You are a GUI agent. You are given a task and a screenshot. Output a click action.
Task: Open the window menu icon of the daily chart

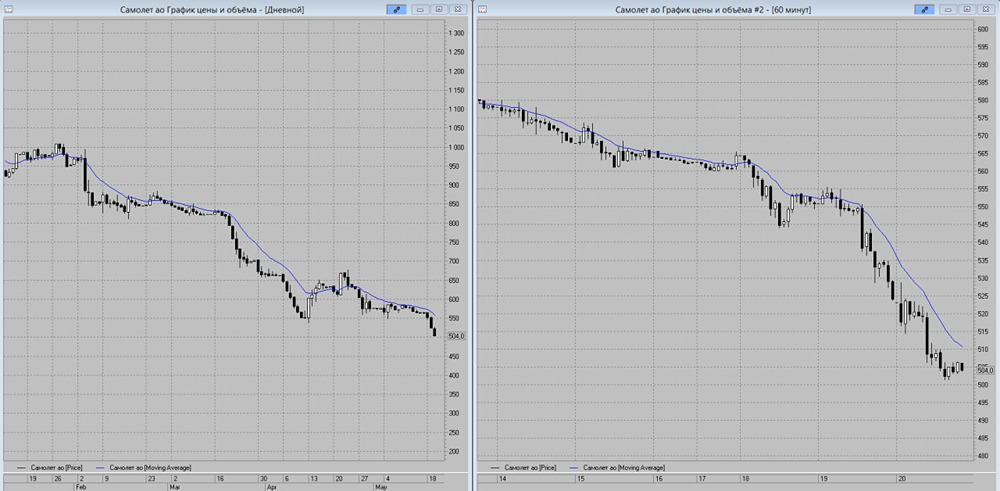click(8, 10)
